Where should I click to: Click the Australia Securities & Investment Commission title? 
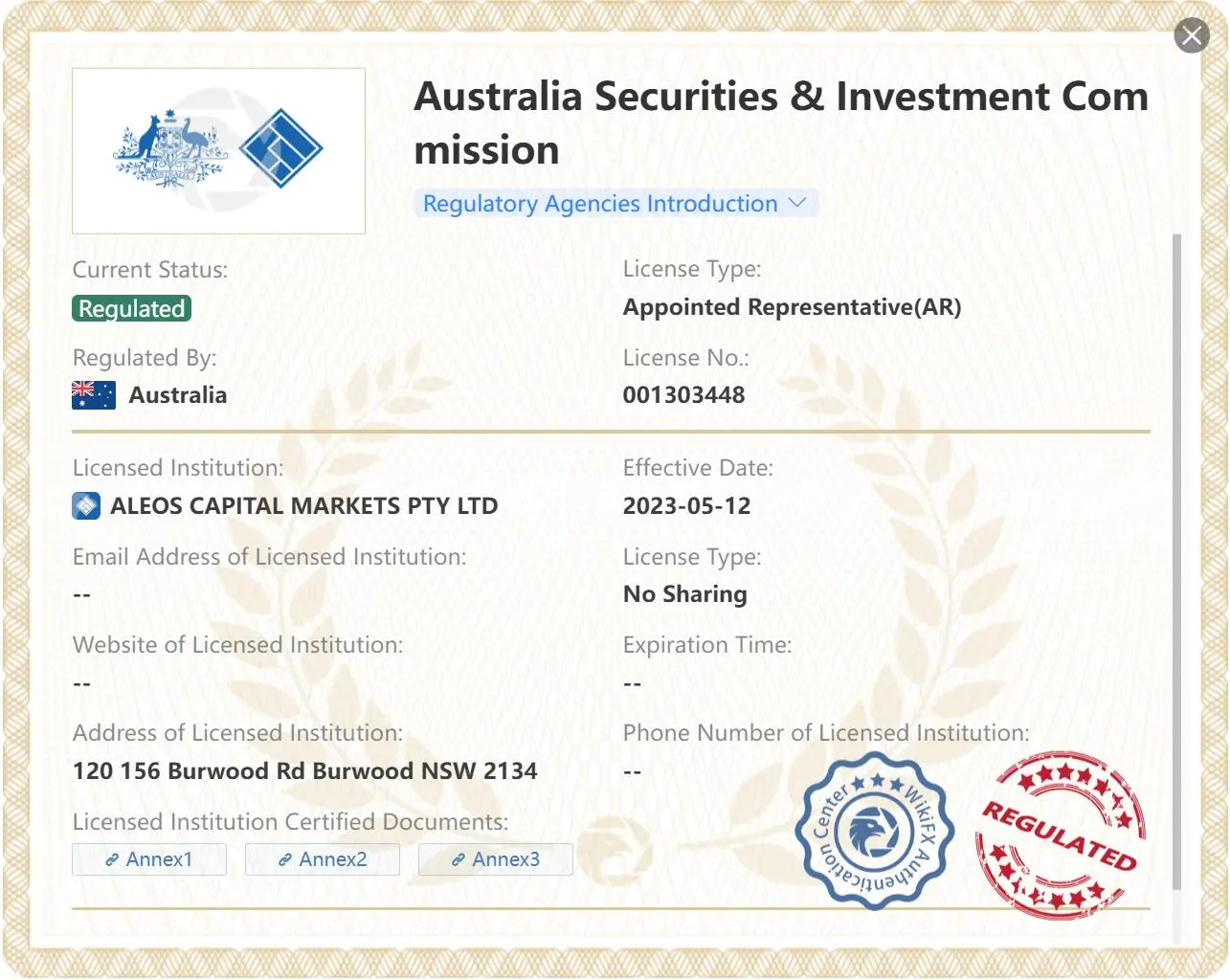(781, 123)
